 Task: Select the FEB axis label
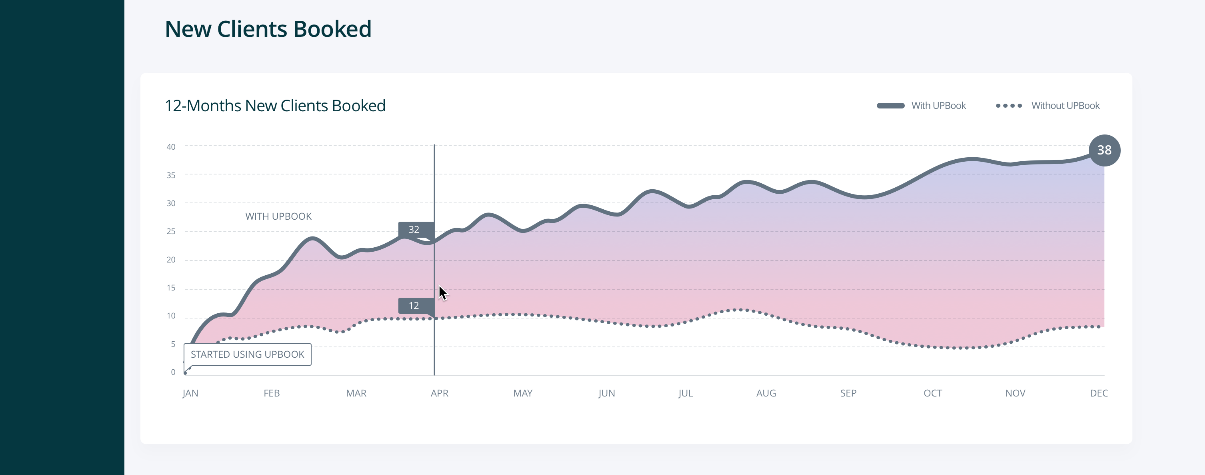(271, 394)
